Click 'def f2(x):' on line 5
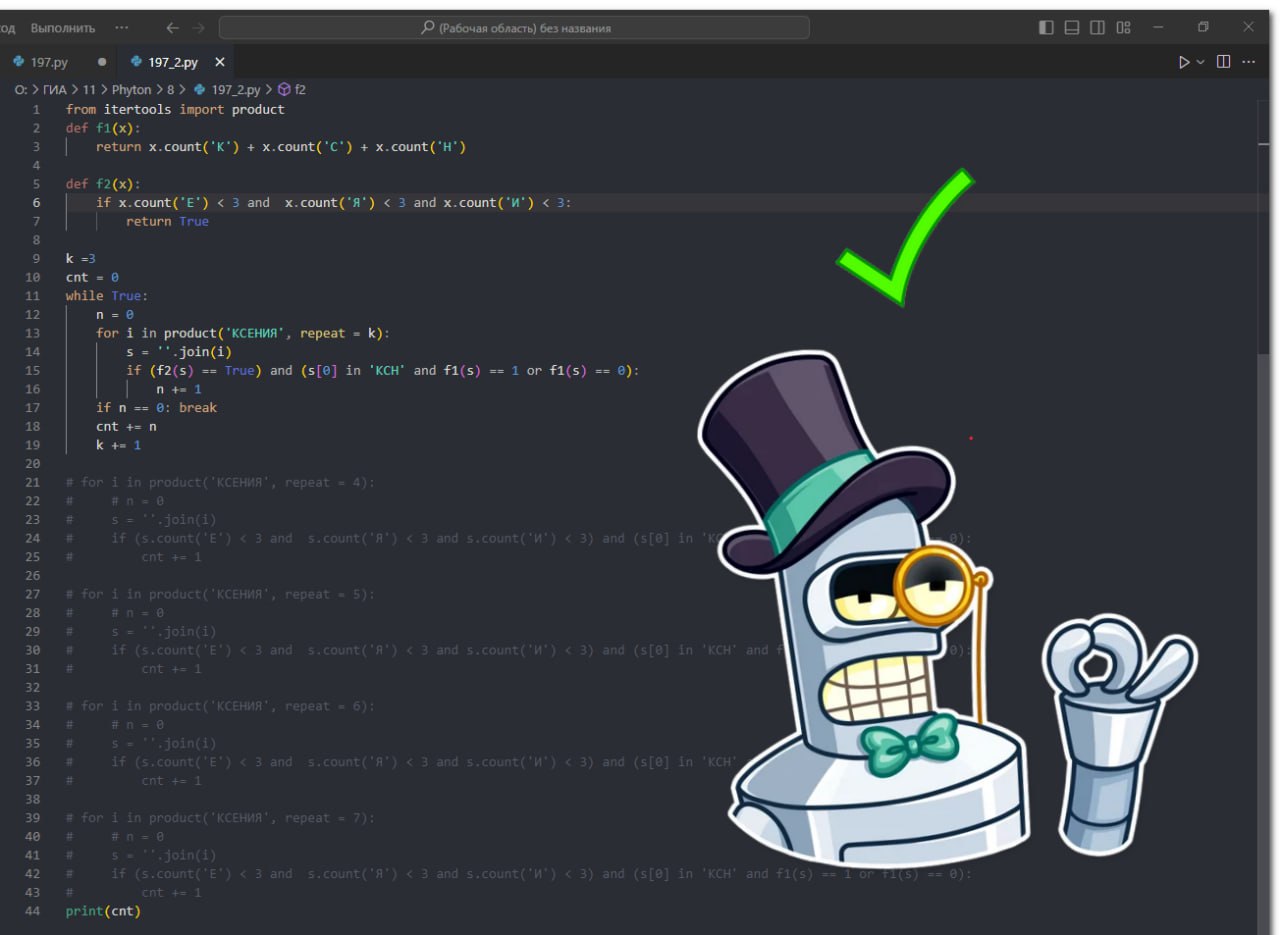Image resolution: width=1280 pixels, height=935 pixels. coord(103,184)
